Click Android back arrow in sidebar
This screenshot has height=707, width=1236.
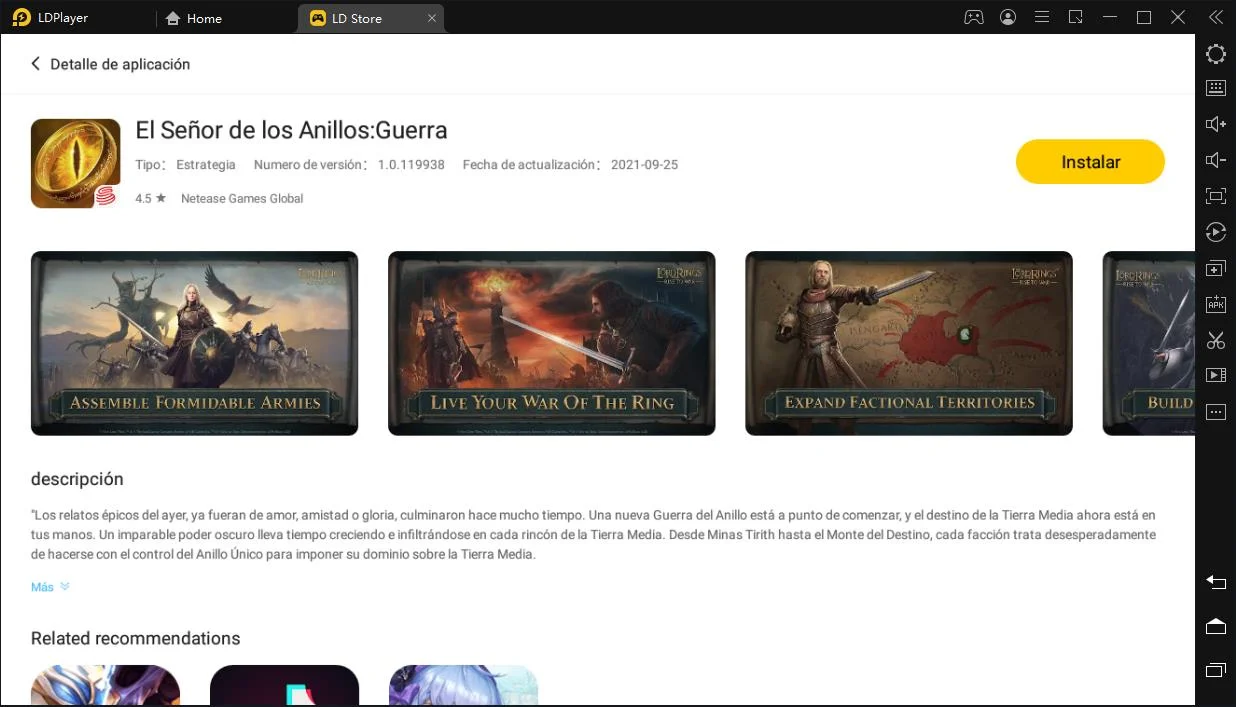[x=1216, y=582]
